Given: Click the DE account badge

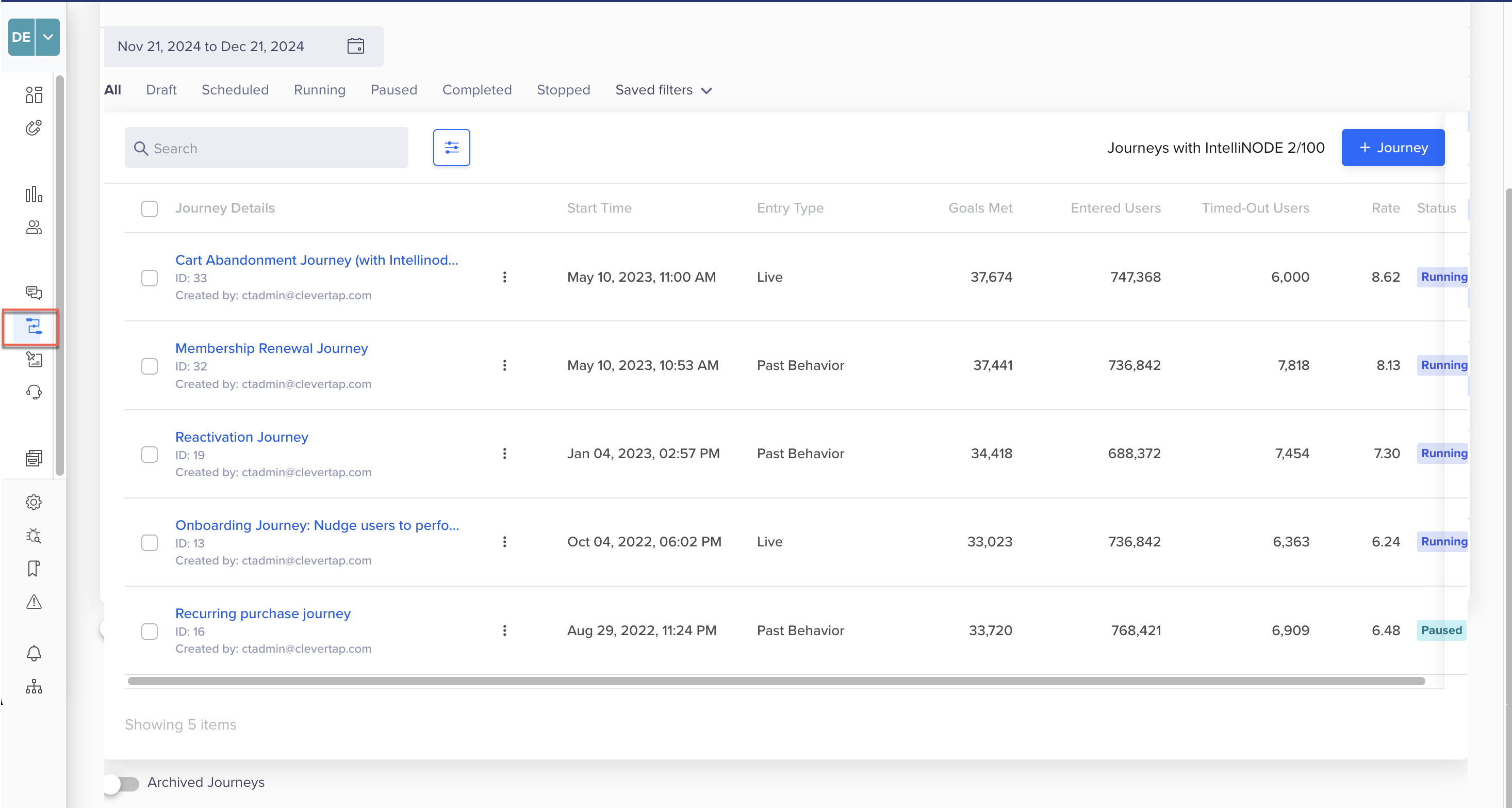Looking at the screenshot, I should (x=21, y=37).
